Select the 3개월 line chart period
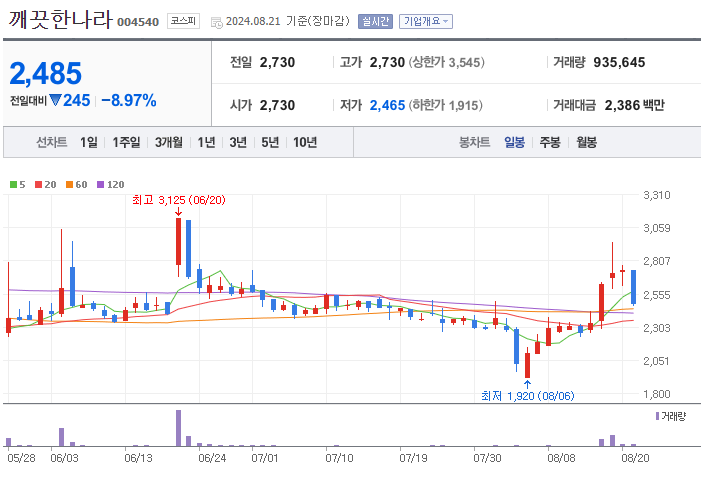This screenshot has height=477, width=701. [169, 143]
